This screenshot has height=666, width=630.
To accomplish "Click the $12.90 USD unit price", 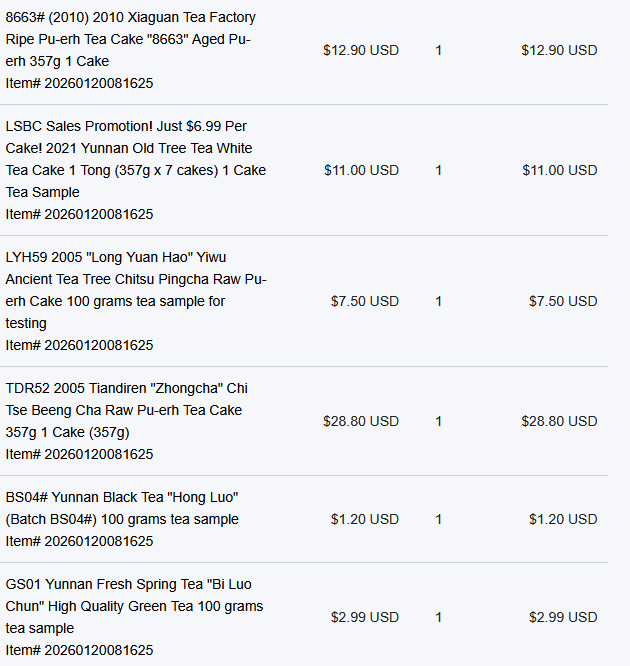I will 360,50.
